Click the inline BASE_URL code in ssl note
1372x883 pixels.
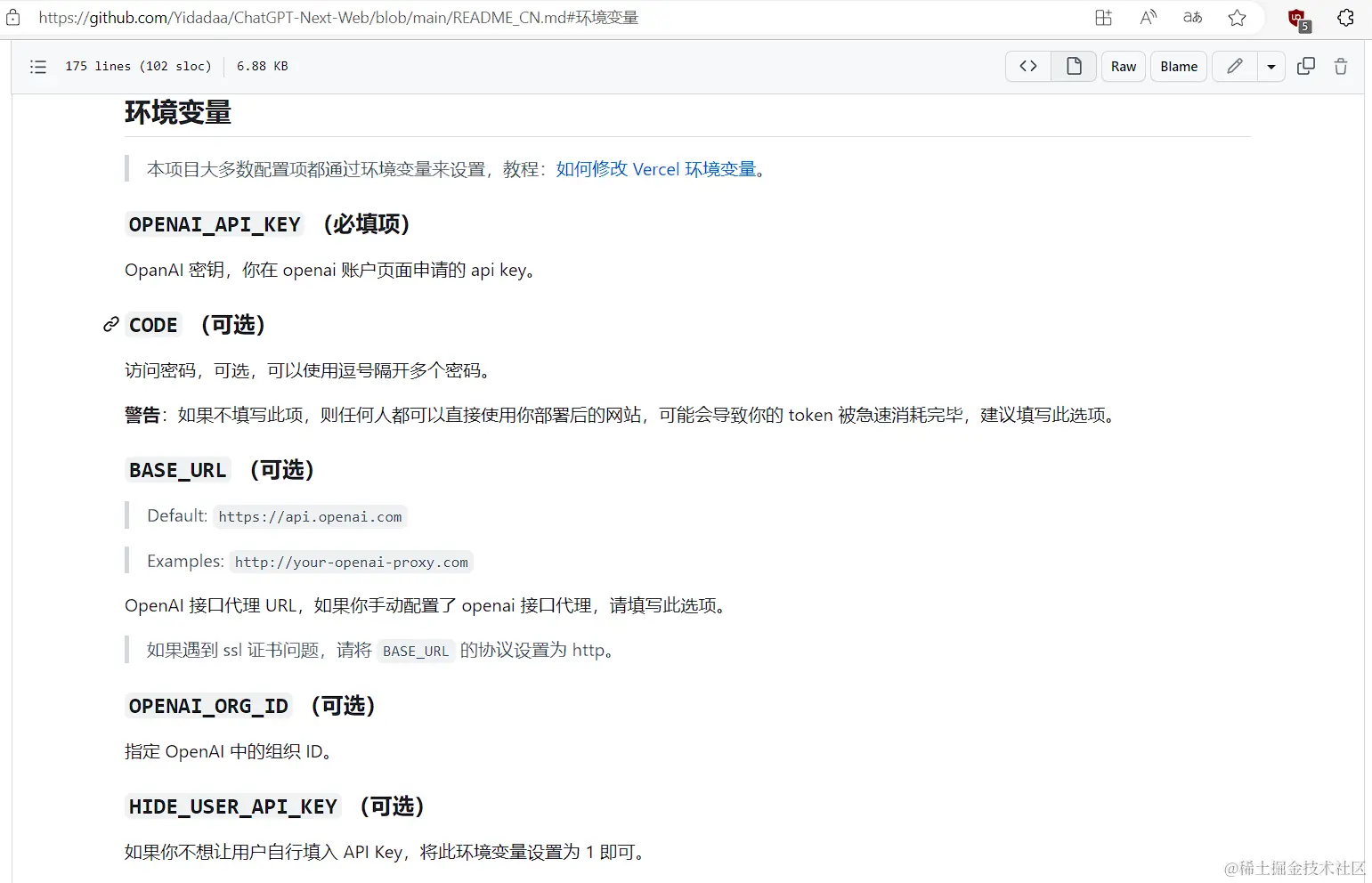[x=416, y=652]
